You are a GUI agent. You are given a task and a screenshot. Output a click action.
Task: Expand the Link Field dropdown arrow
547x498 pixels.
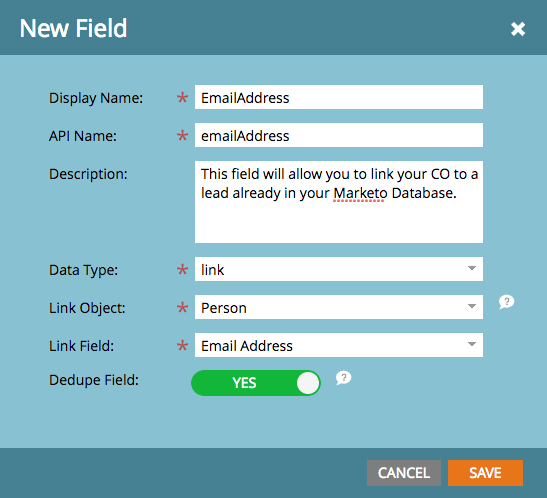point(472,345)
